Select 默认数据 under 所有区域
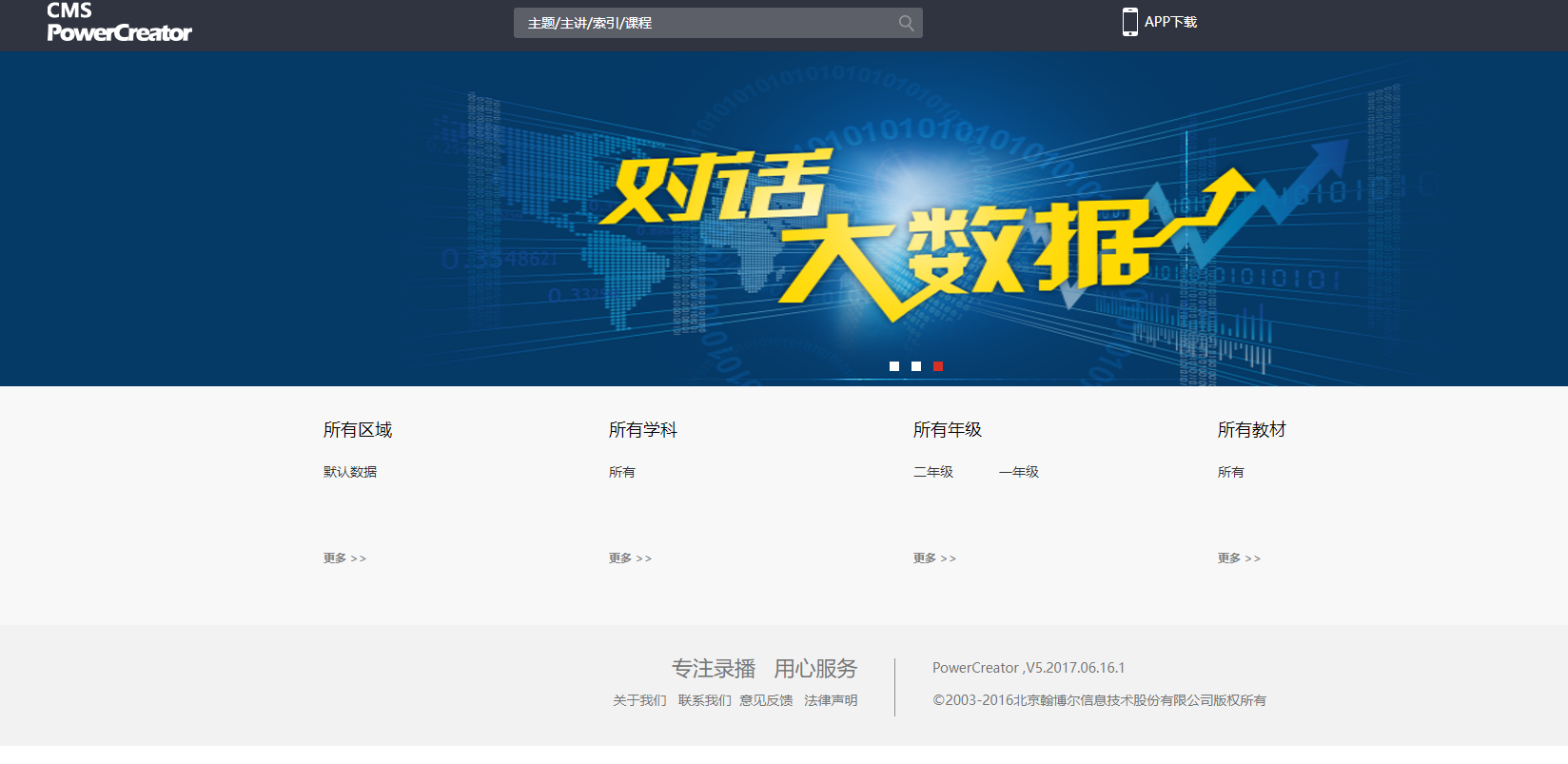 [350, 472]
